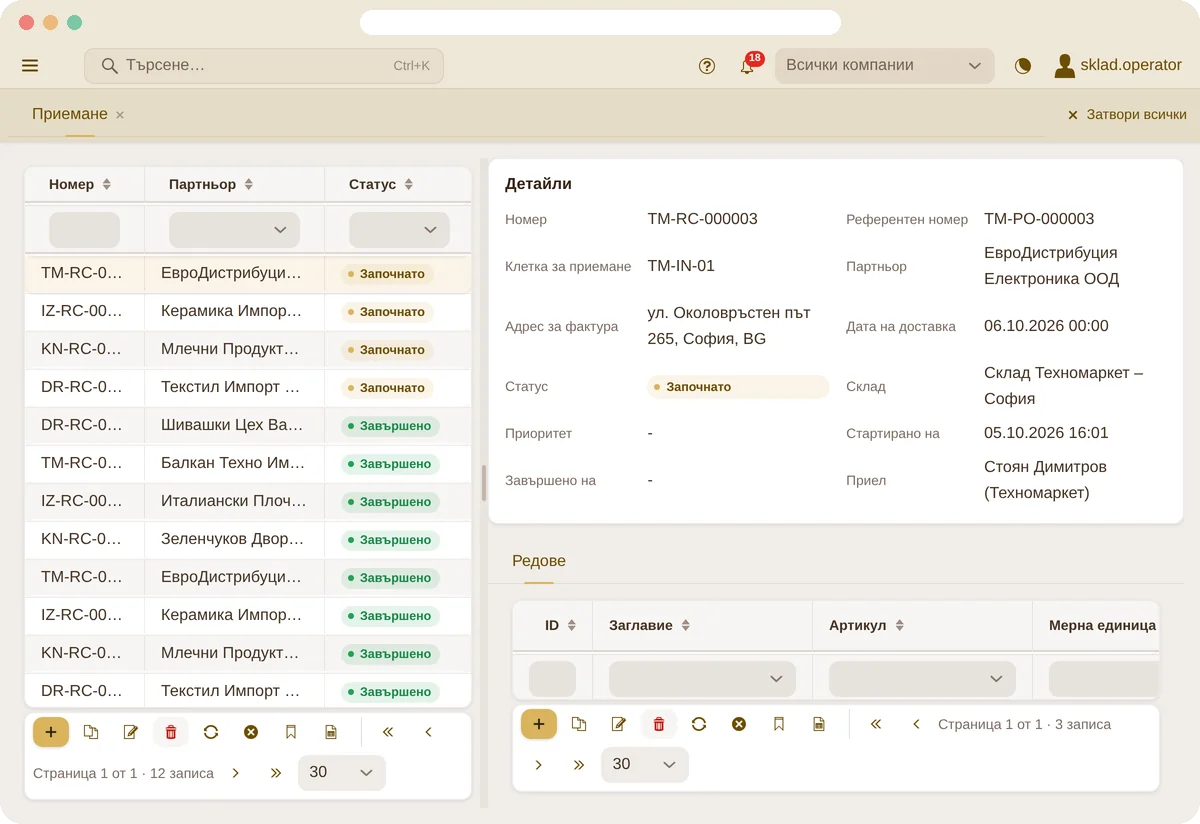Add a new receipt in the receipts list toolbar
The image size is (1200, 824).
tap(51, 732)
